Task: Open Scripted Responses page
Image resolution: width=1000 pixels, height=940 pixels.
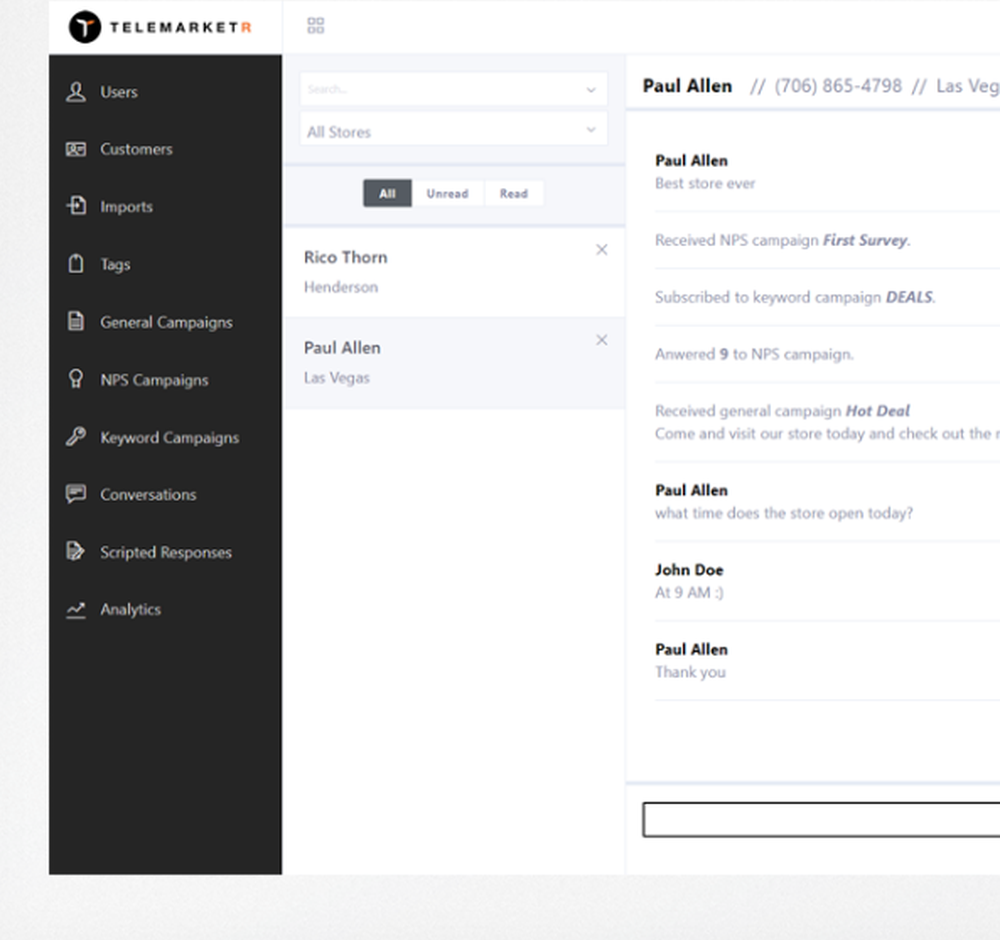Action: [x=165, y=552]
